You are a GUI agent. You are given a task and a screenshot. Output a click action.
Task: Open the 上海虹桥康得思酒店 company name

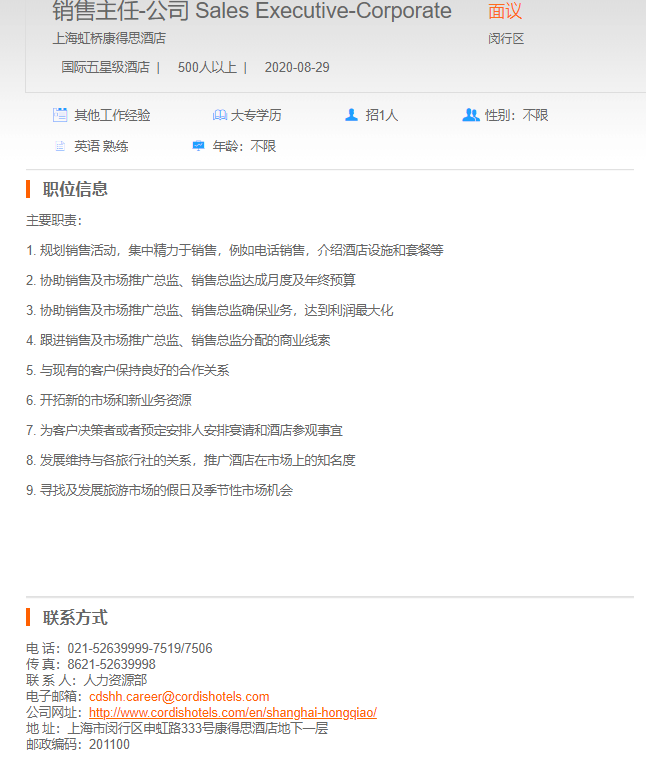[x=109, y=38]
